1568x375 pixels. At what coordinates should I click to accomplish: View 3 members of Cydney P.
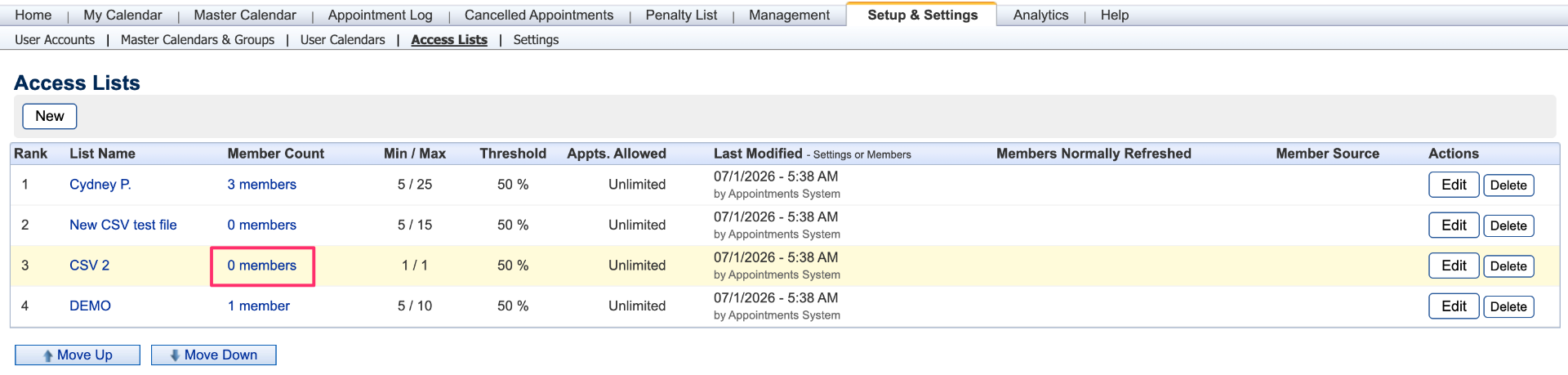click(x=262, y=185)
